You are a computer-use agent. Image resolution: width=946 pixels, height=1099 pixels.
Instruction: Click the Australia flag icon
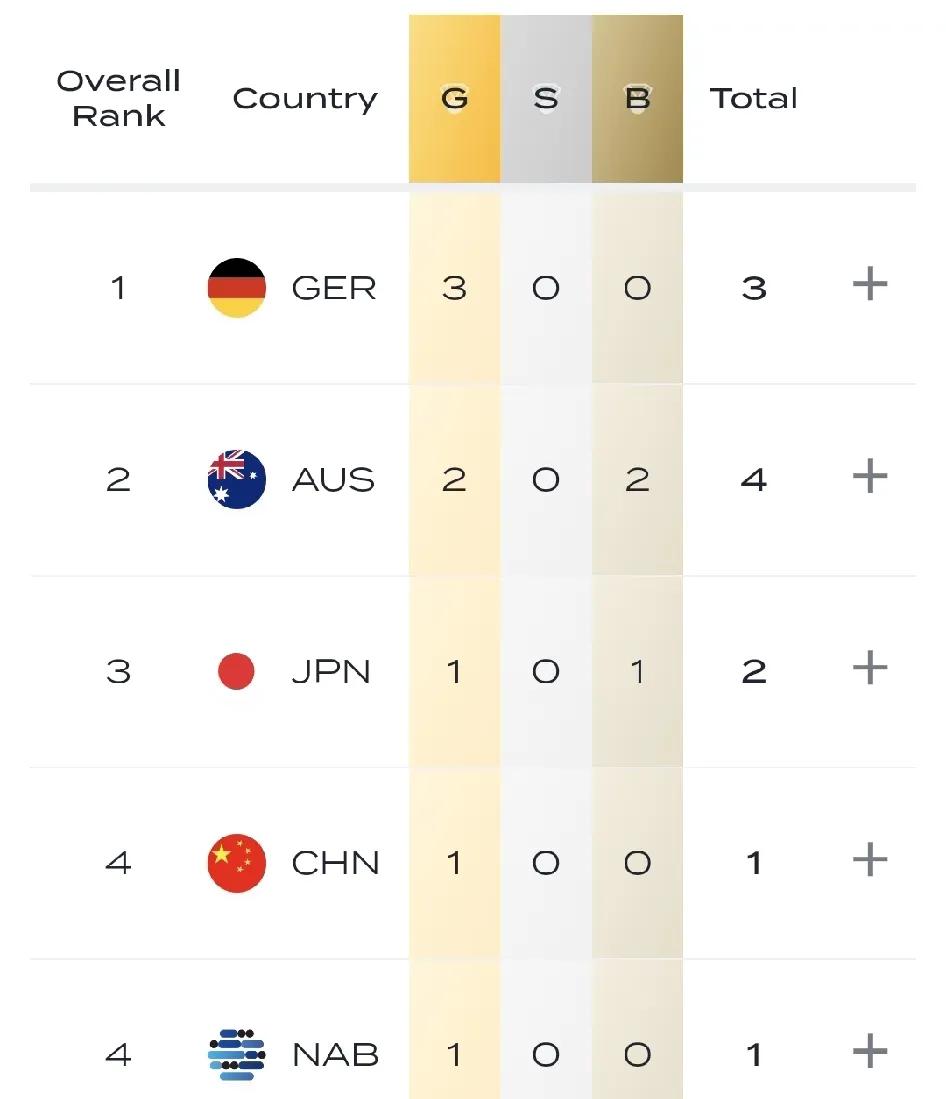[237, 479]
